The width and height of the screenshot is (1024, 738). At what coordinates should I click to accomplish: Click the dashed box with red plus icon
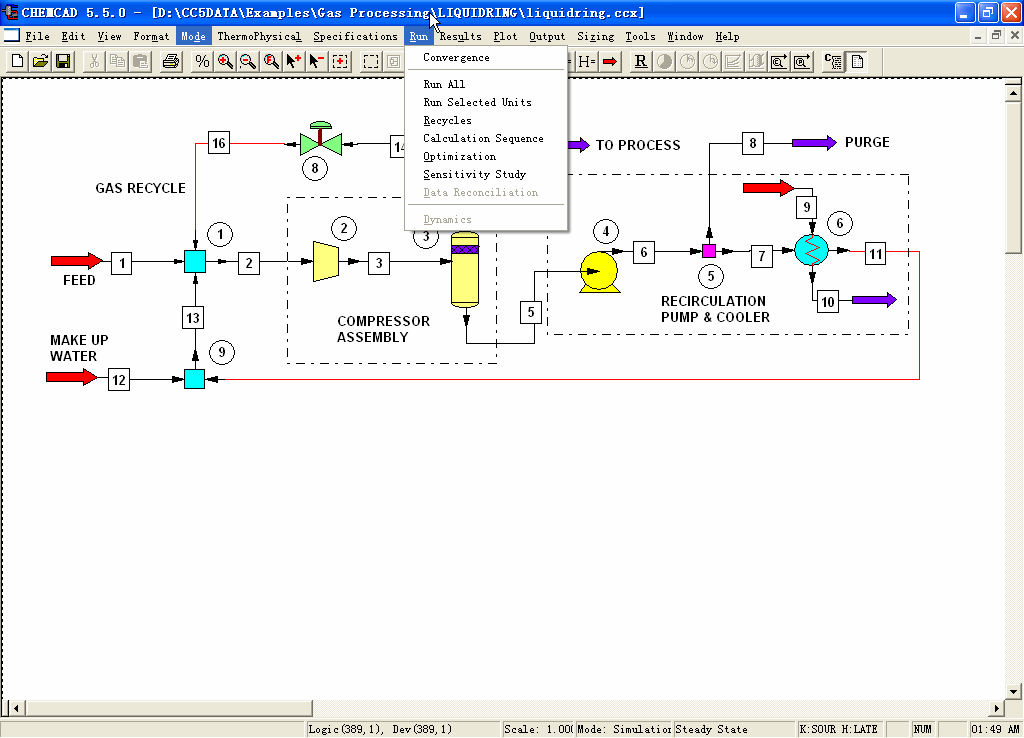(340, 61)
